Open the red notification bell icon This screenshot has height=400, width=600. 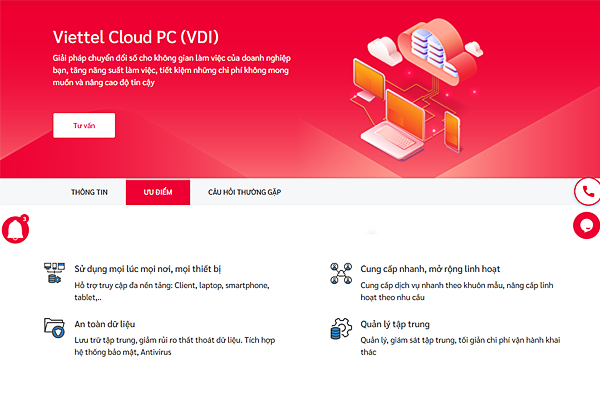click(x=16, y=229)
